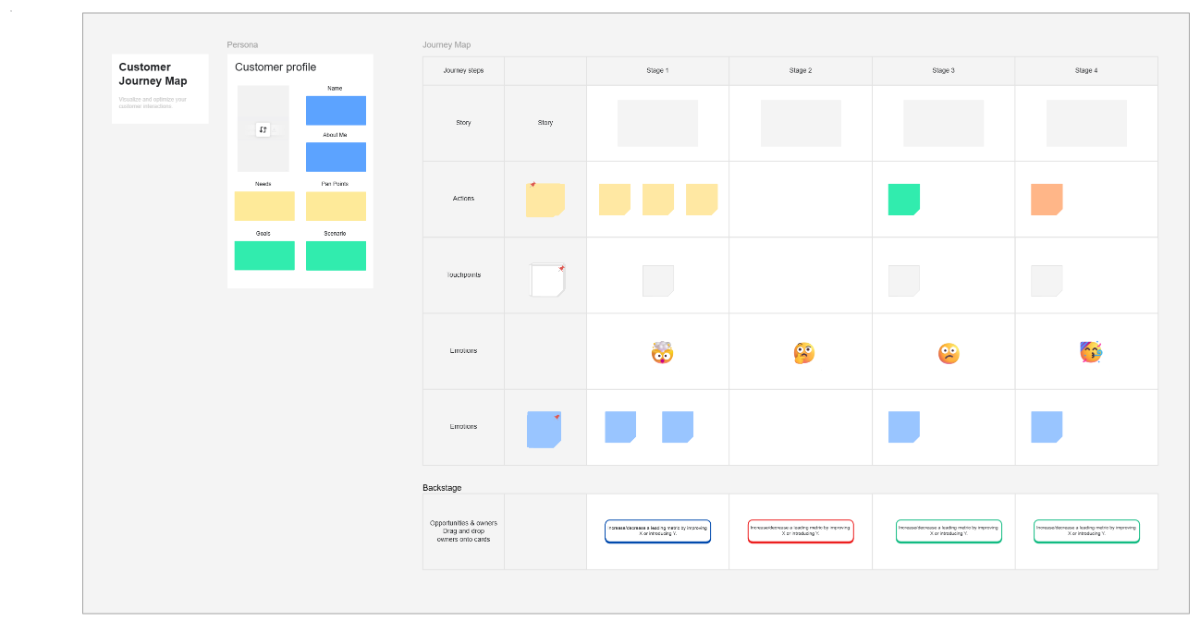Select the Stage 2 column header

[x=801, y=71]
